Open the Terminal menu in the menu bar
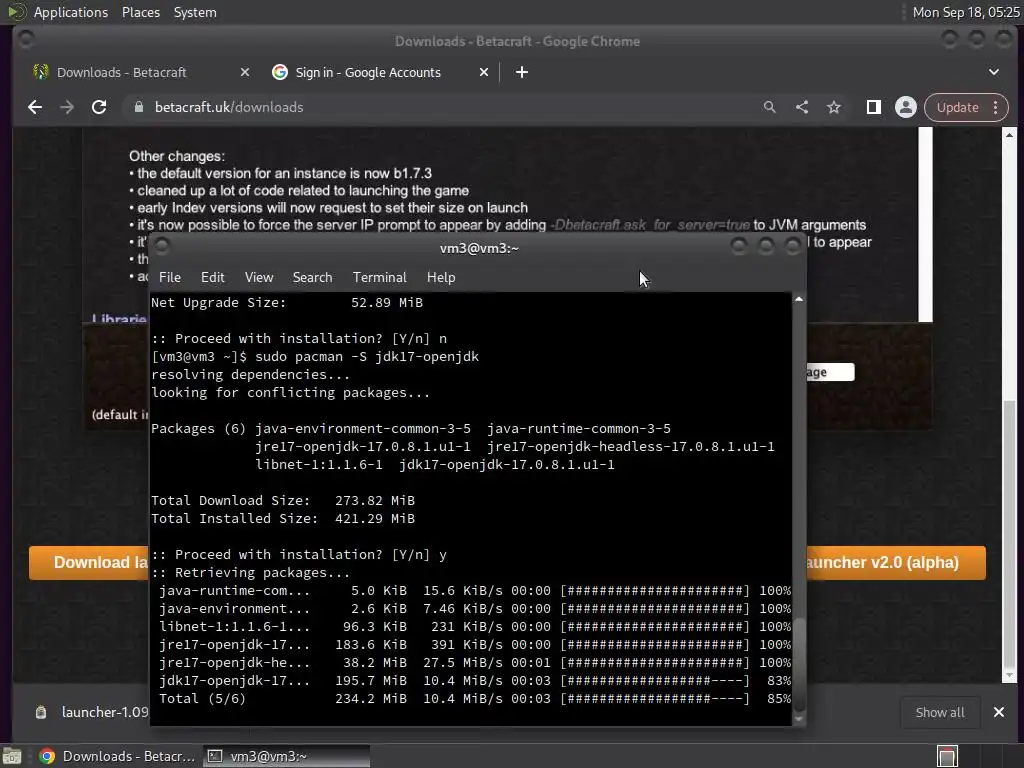The width and height of the screenshot is (1024, 768). (380, 278)
